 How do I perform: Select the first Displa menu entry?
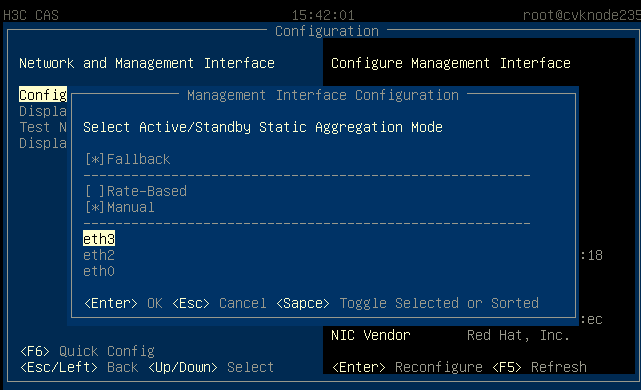coord(43,111)
